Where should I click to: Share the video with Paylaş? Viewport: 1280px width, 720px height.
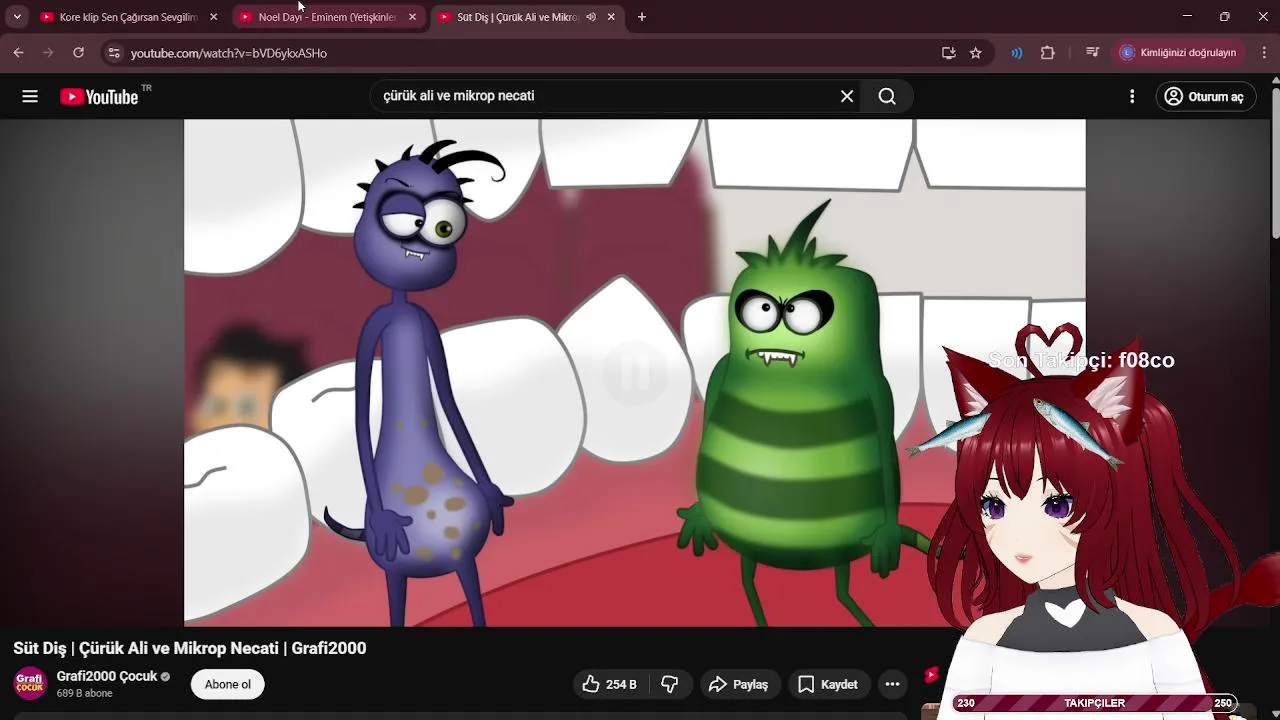coord(739,684)
